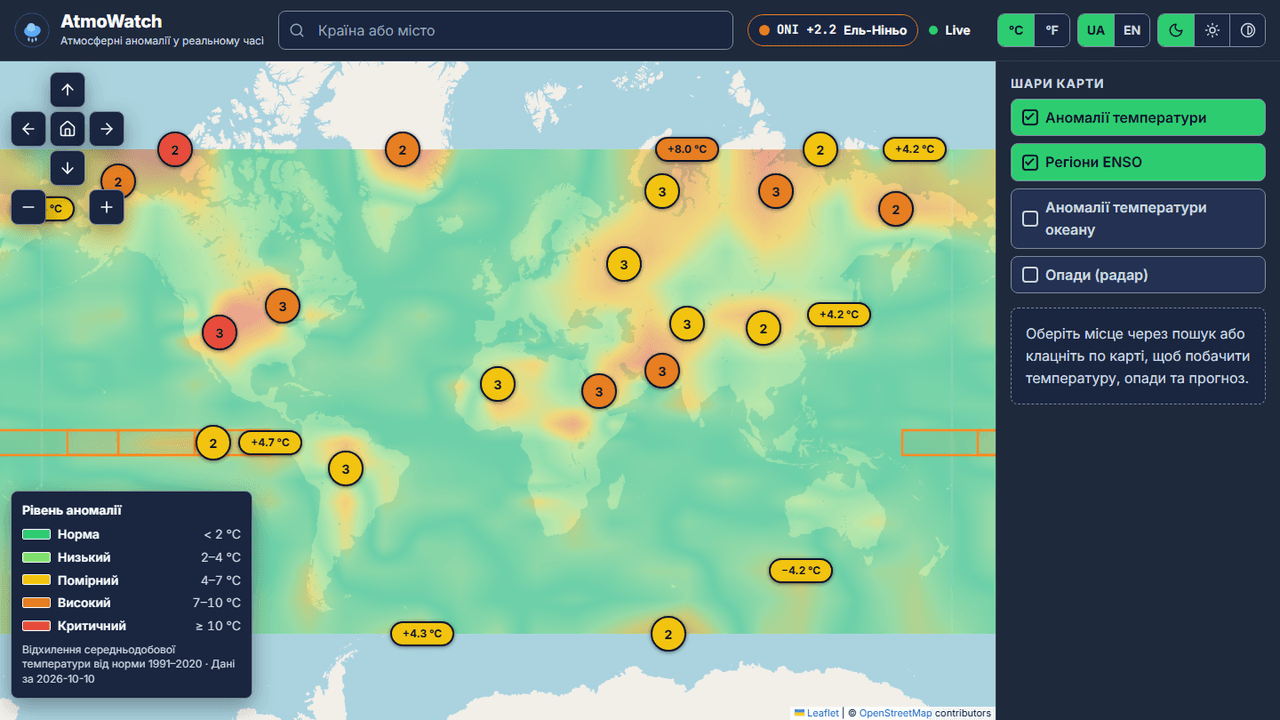Pan the map right with arrow button
The width and height of the screenshot is (1280, 720).
pos(106,129)
